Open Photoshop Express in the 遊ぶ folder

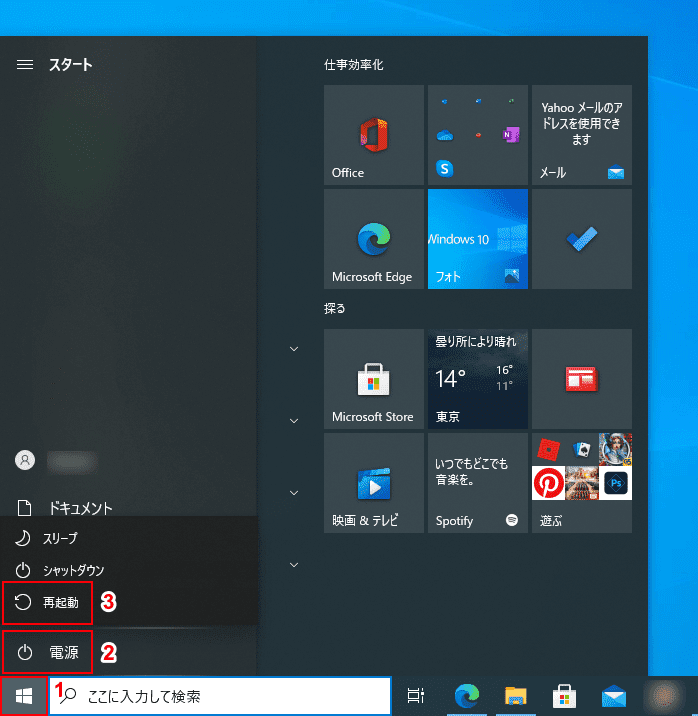(615, 483)
